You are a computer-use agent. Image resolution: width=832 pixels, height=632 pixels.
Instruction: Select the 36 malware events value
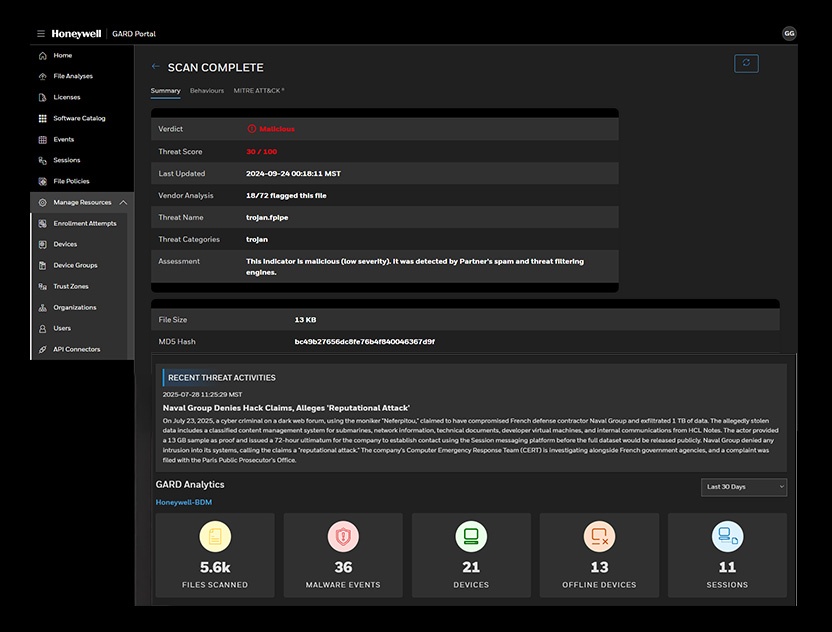click(x=343, y=567)
